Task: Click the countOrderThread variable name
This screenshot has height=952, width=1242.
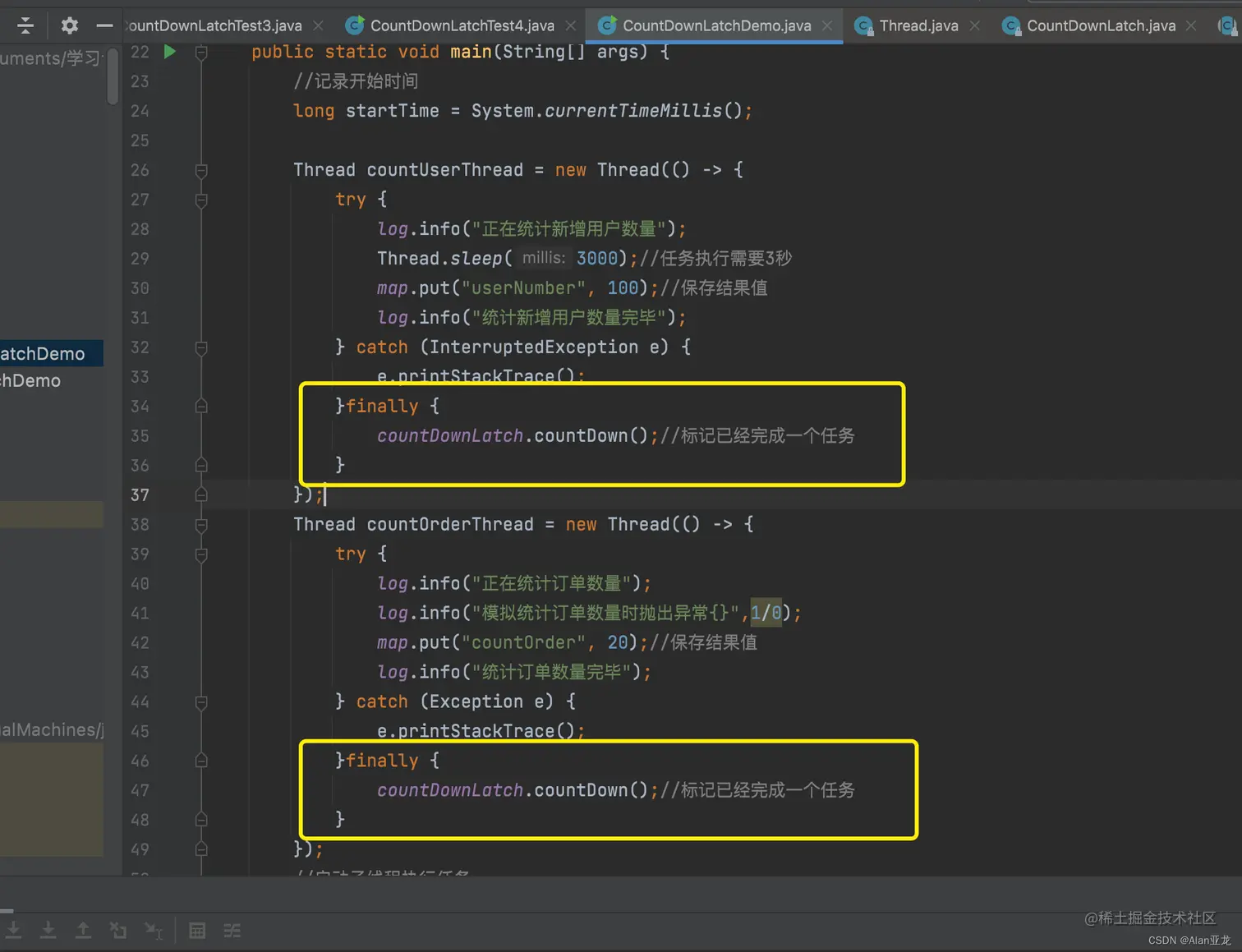Action: tap(450, 525)
